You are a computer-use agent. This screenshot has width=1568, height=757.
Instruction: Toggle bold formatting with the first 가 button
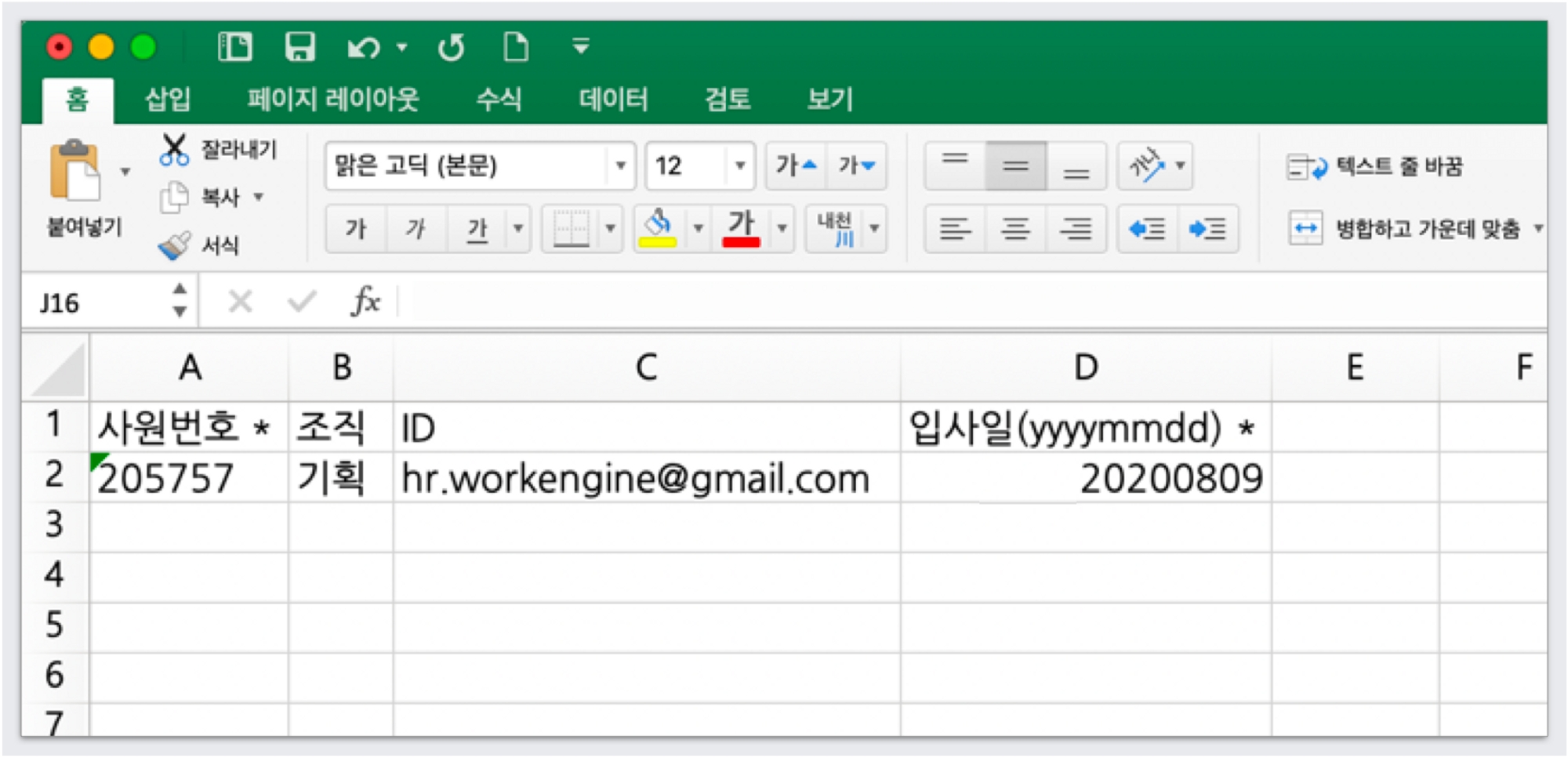click(356, 229)
